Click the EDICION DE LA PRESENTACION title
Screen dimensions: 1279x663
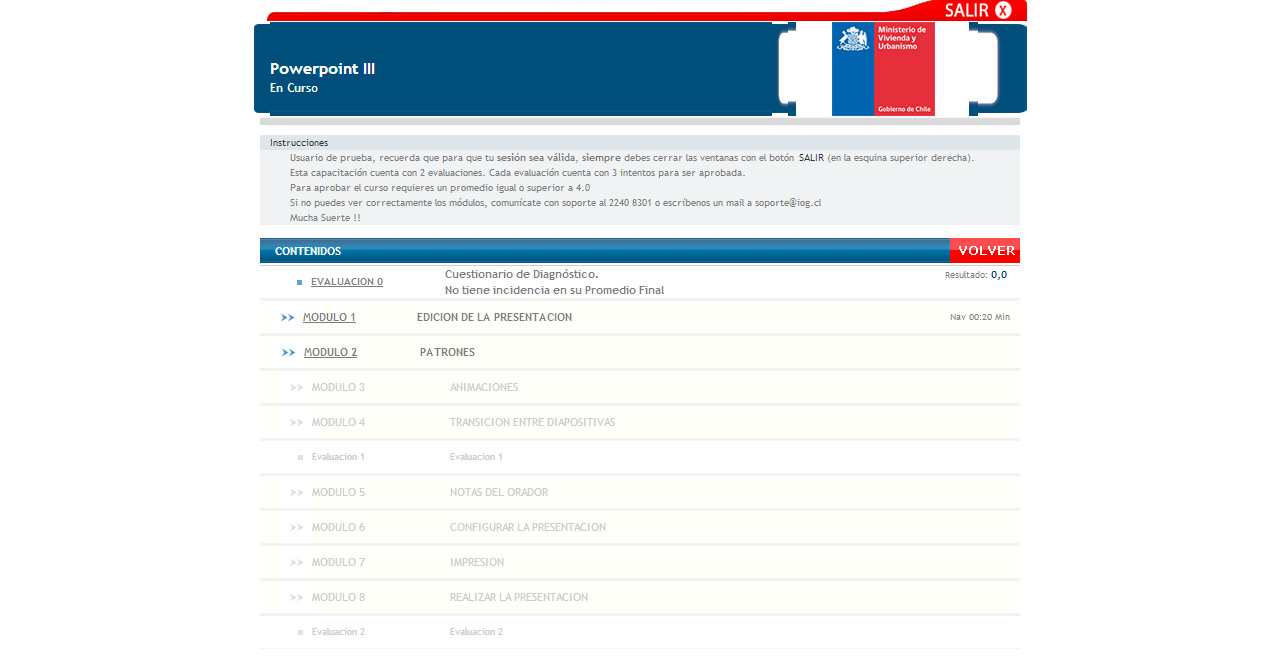coord(494,317)
